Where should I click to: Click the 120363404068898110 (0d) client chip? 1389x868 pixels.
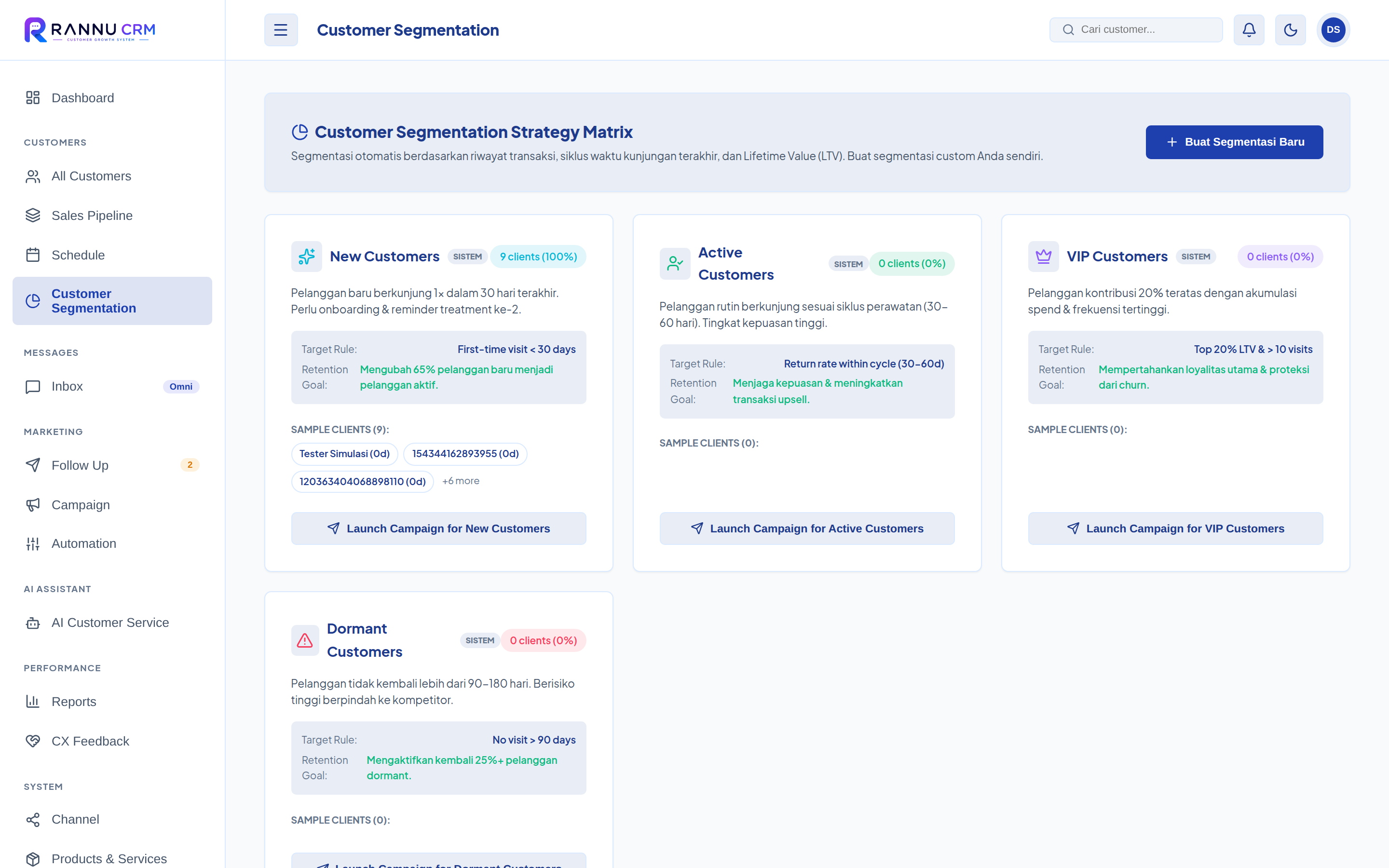pyautogui.click(x=362, y=481)
